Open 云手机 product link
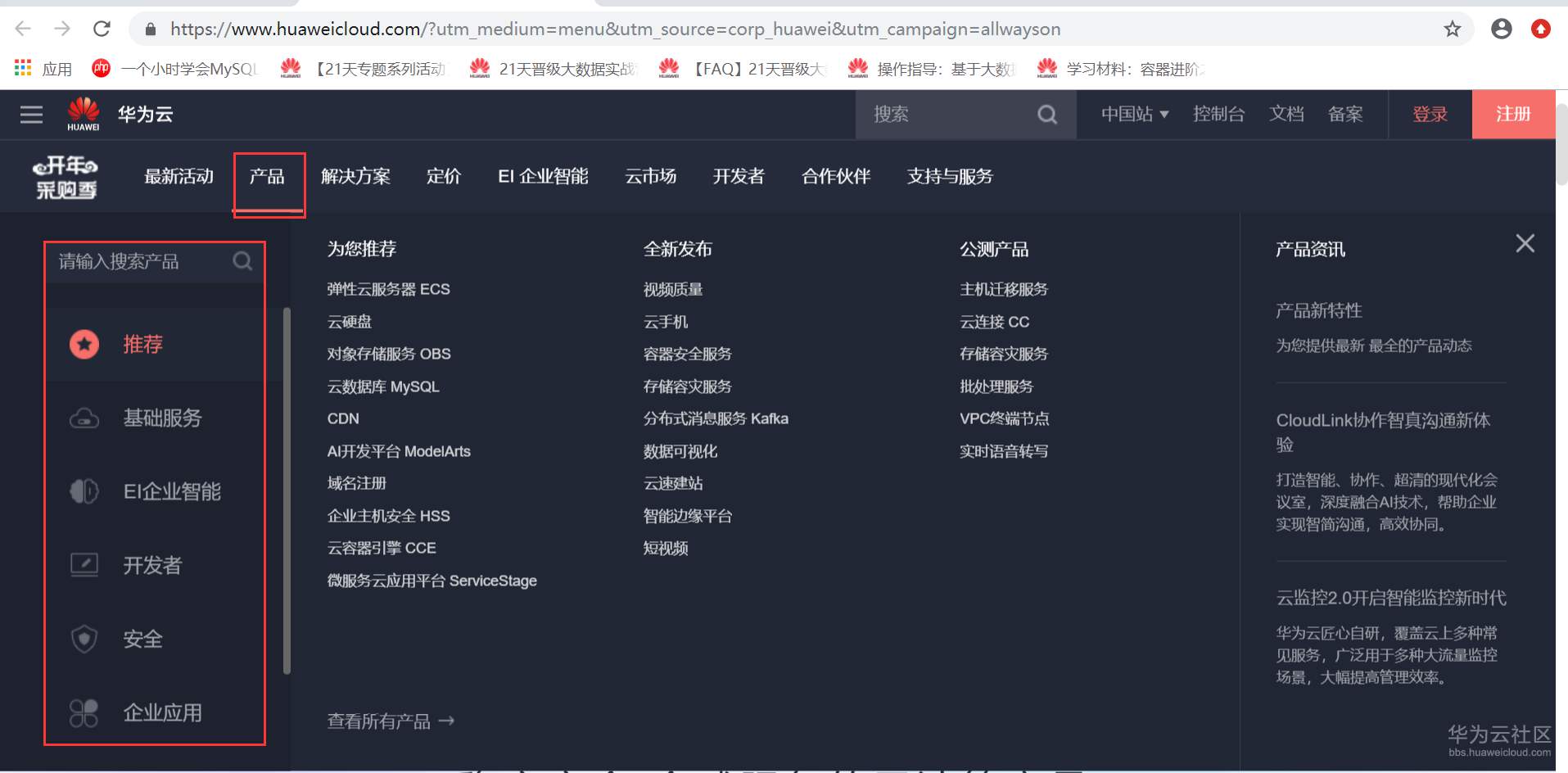The image size is (1568, 773). (666, 322)
